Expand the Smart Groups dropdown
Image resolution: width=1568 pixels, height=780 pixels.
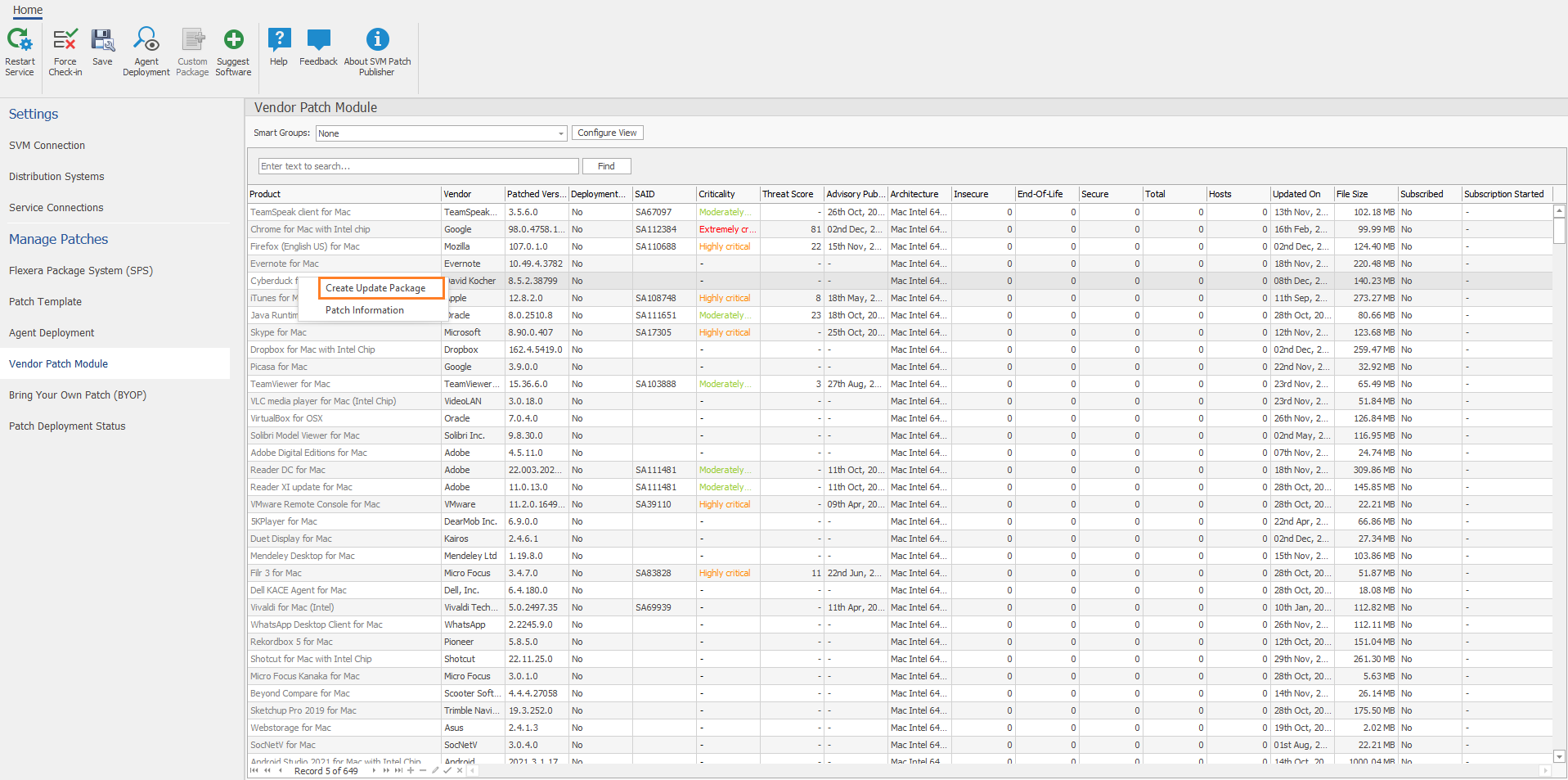point(560,133)
